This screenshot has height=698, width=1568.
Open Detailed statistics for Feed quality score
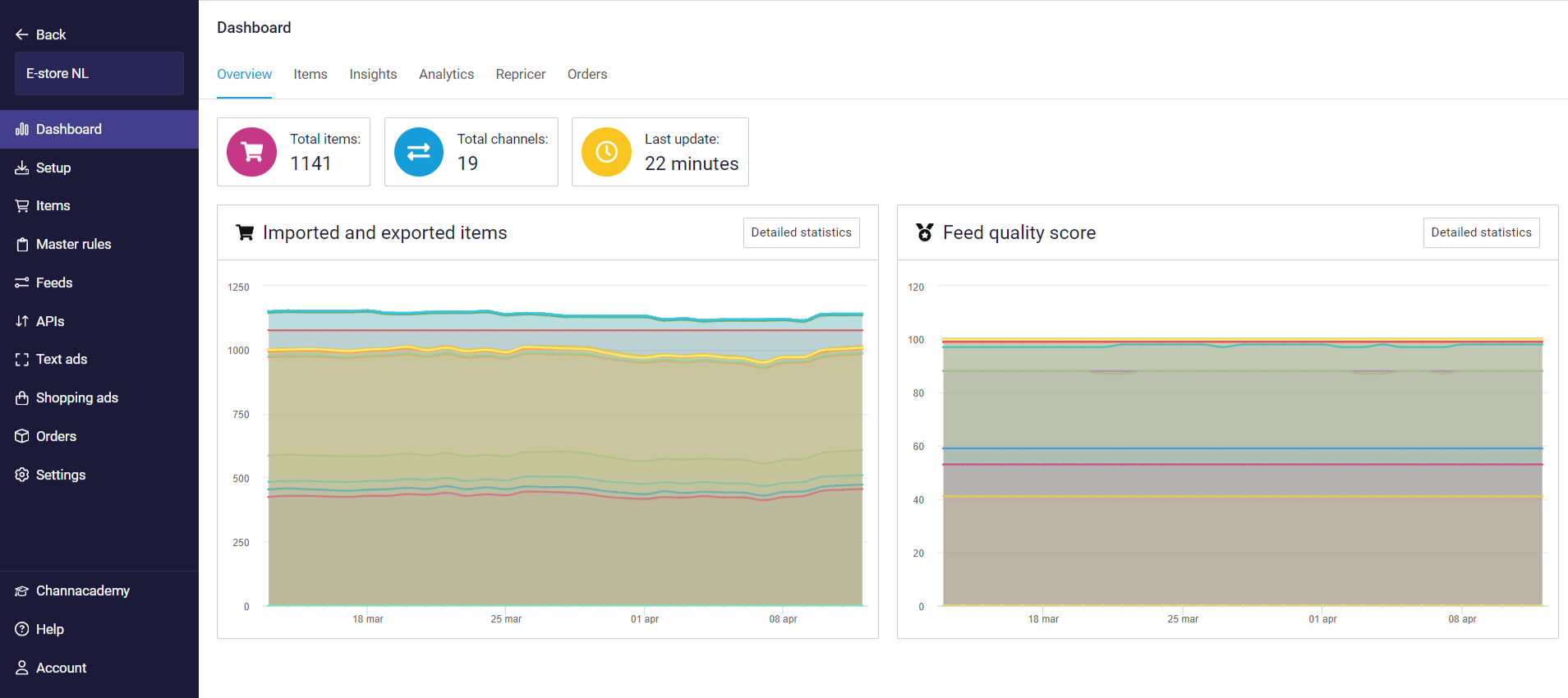coord(1481,232)
